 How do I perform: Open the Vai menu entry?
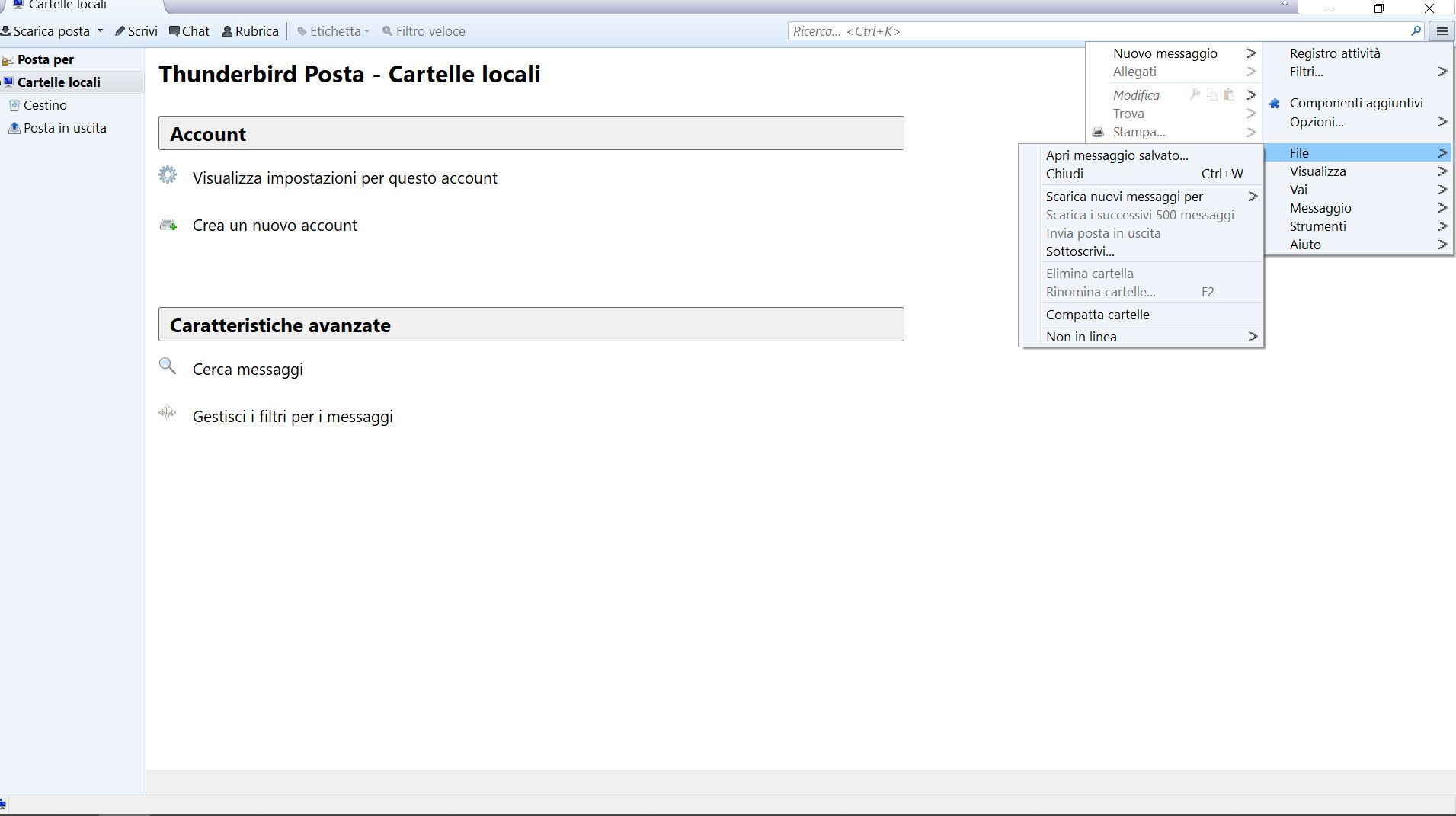coord(1358,190)
